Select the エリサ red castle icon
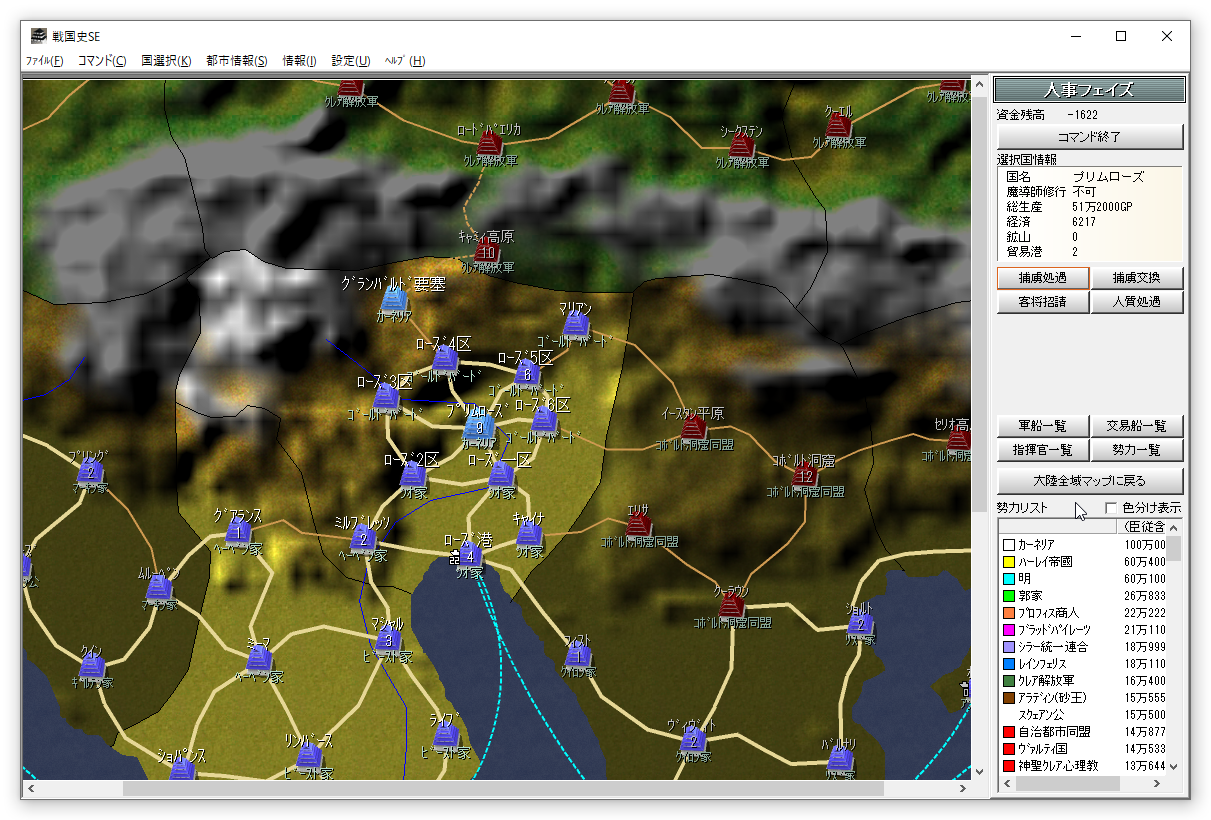Screen dimensions: 1211x820 click(639, 525)
